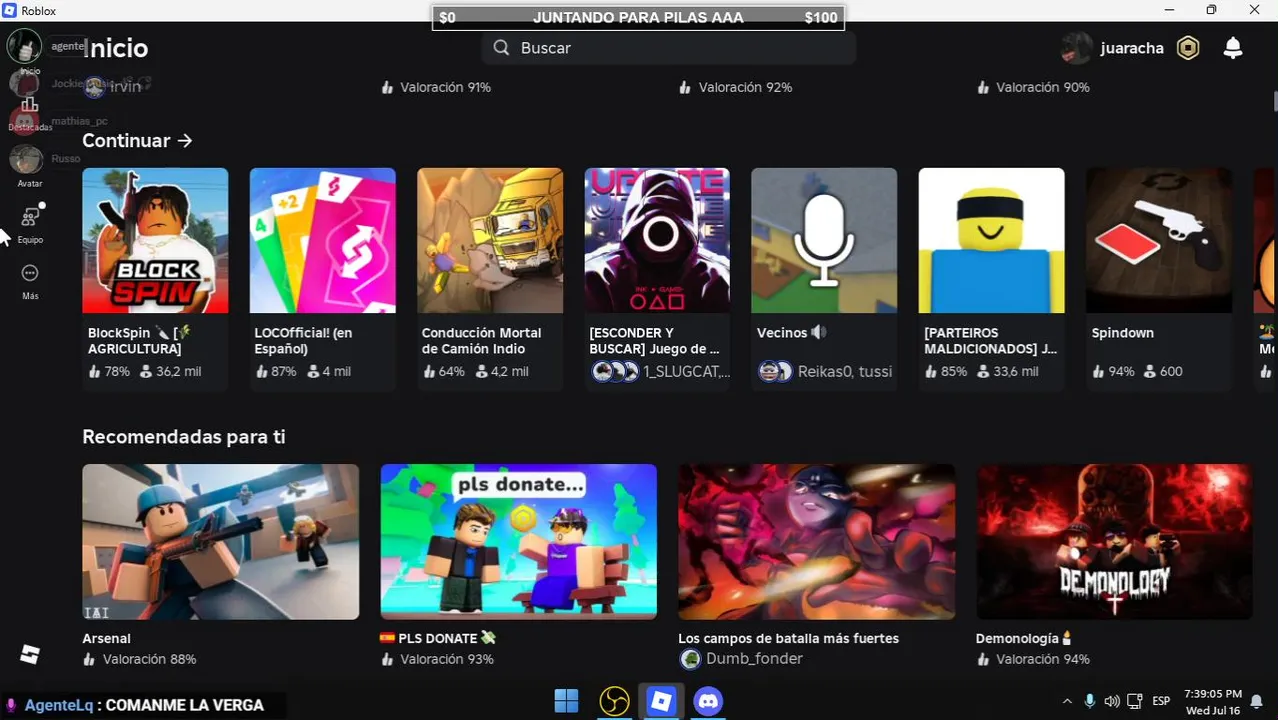Open the LOCOfficial card game thumbnail
The height and width of the screenshot is (720, 1278).
[322, 240]
